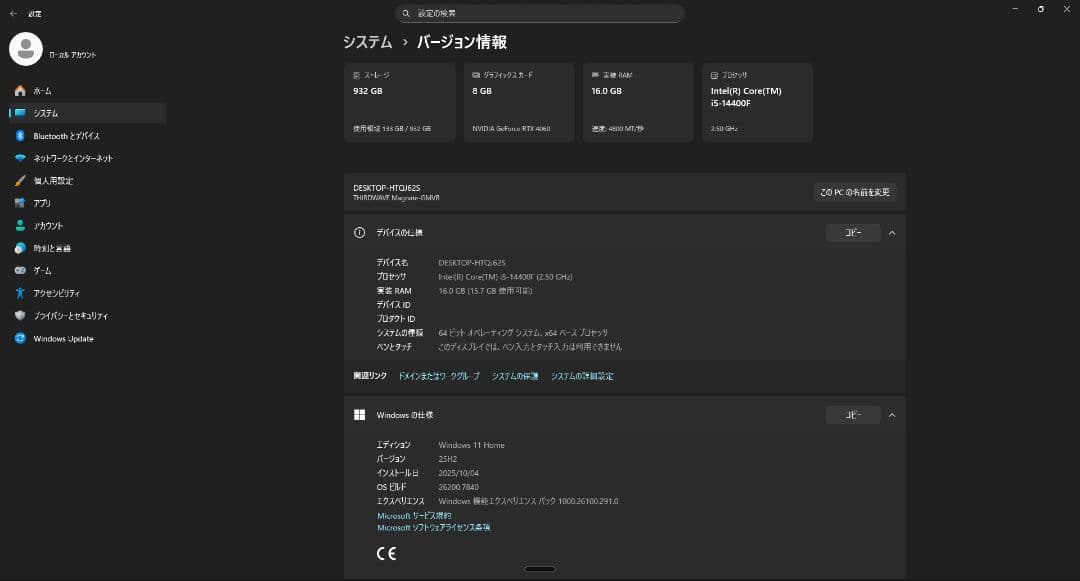Image resolution: width=1080 pixels, height=581 pixels.
Task: Click the 個人用設定 brush icon
Action: [x=20, y=180]
